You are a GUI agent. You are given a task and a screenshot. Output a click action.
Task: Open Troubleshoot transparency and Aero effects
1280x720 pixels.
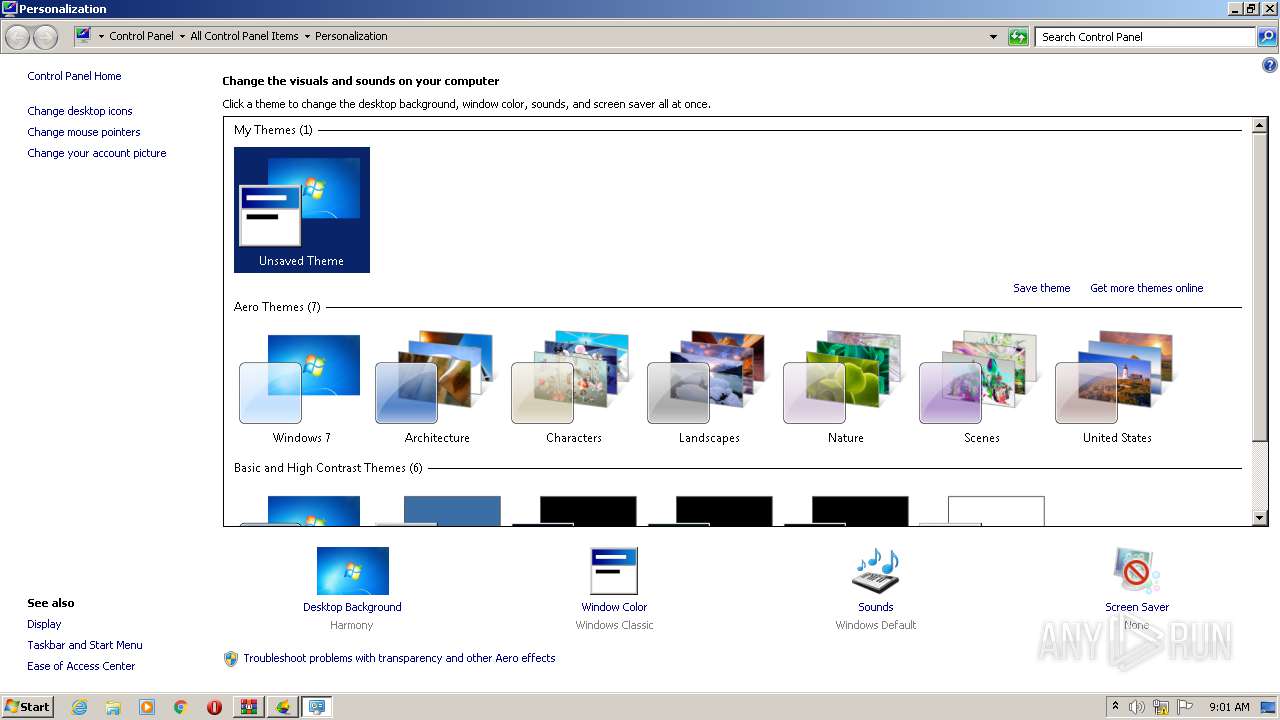pos(399,658)
